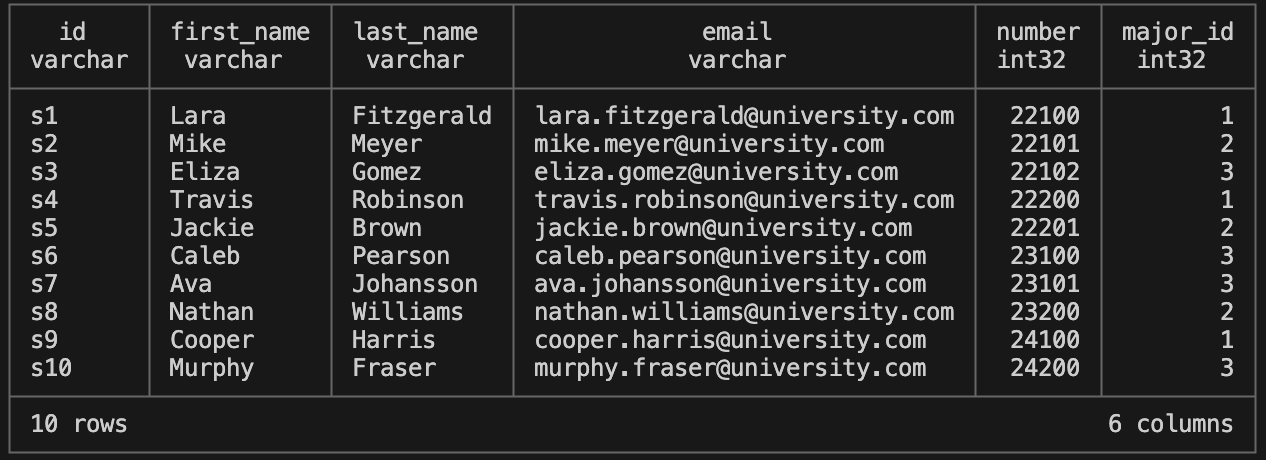Click the murphy.fraser@university.com email address

730,368
